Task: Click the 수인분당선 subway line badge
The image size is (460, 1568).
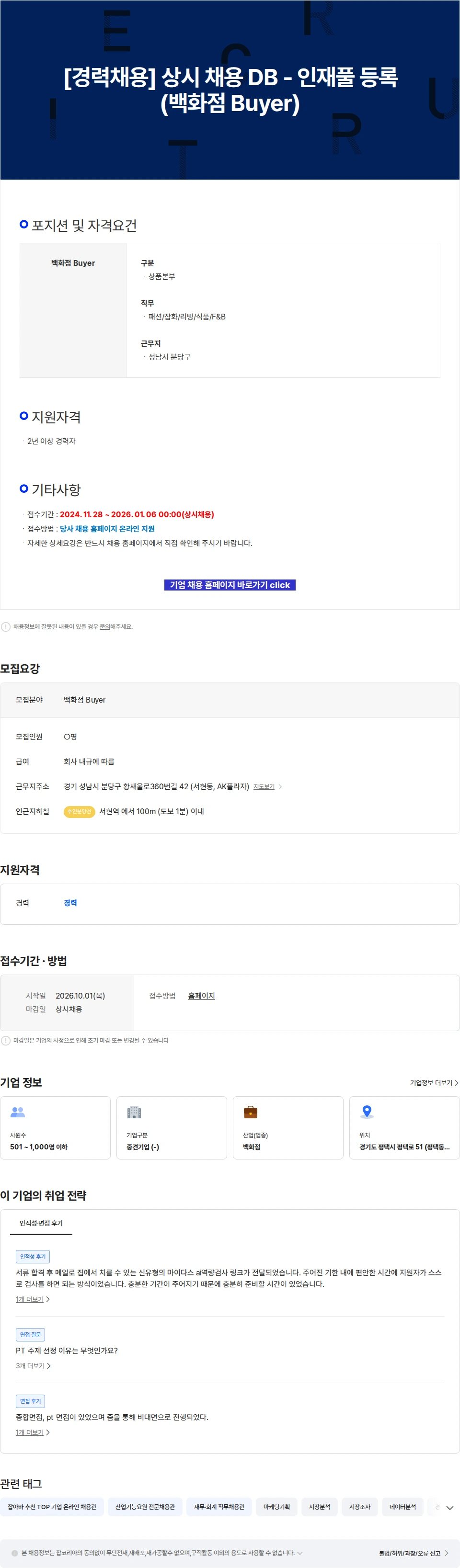Action: coord(79,811)
